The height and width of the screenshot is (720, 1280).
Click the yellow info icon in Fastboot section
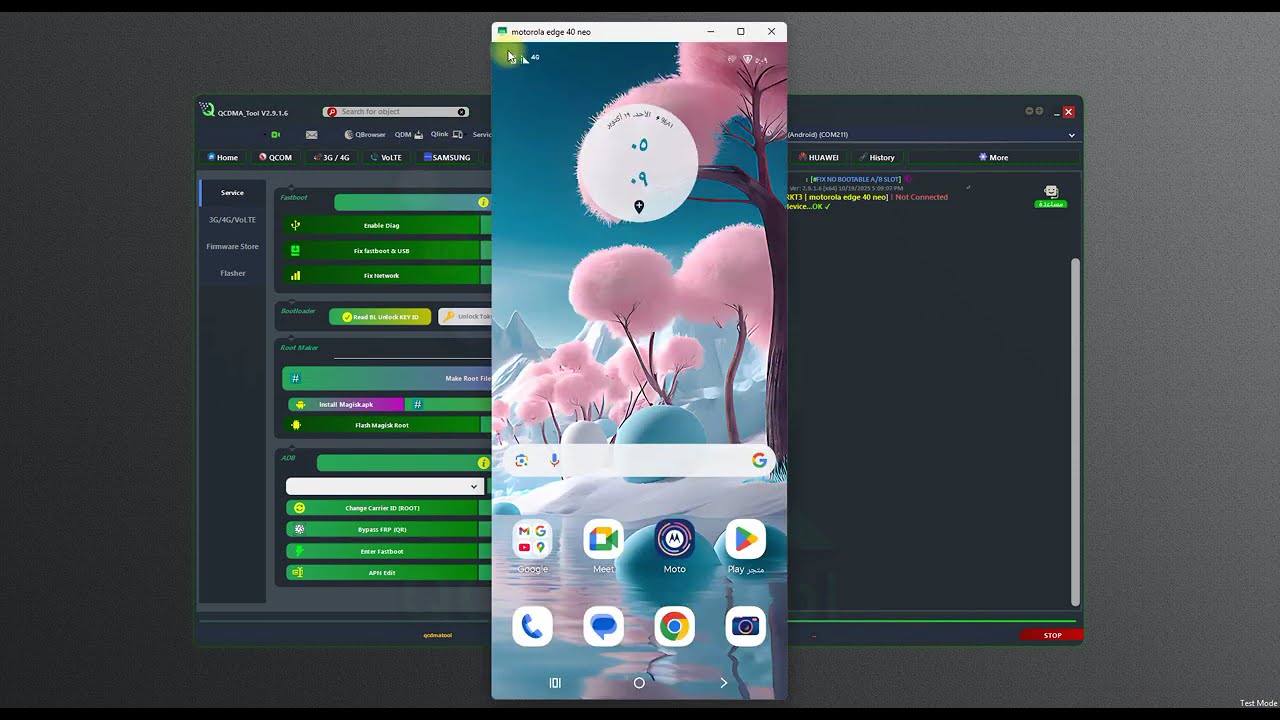[484, 202]
